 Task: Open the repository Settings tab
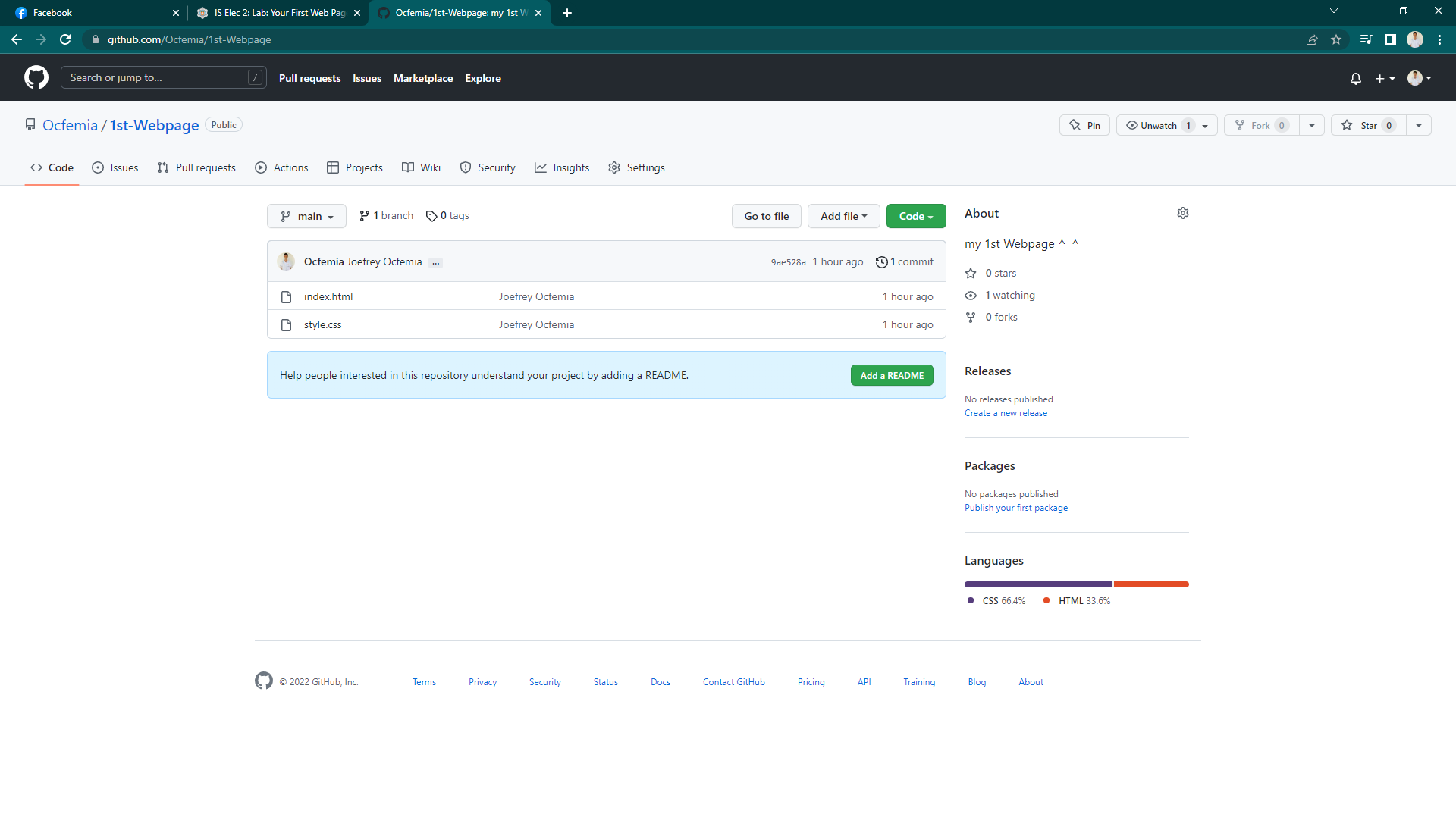[636, 167]
